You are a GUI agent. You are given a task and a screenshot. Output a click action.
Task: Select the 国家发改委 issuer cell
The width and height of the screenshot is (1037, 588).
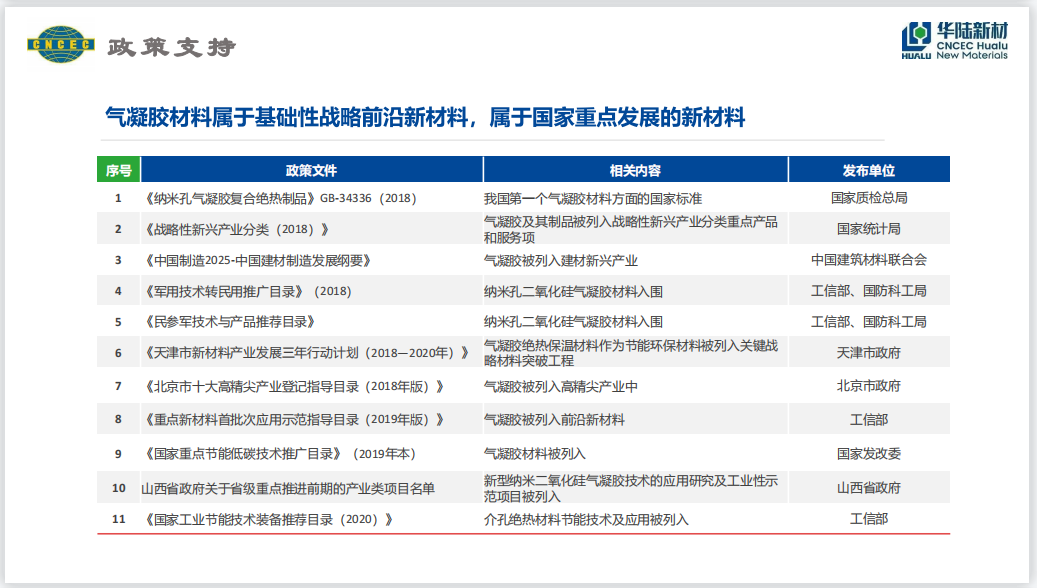pyautogui.click(x=868, y=453)
